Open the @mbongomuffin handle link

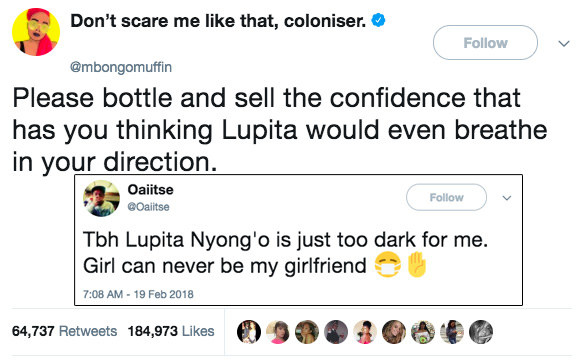121,68
